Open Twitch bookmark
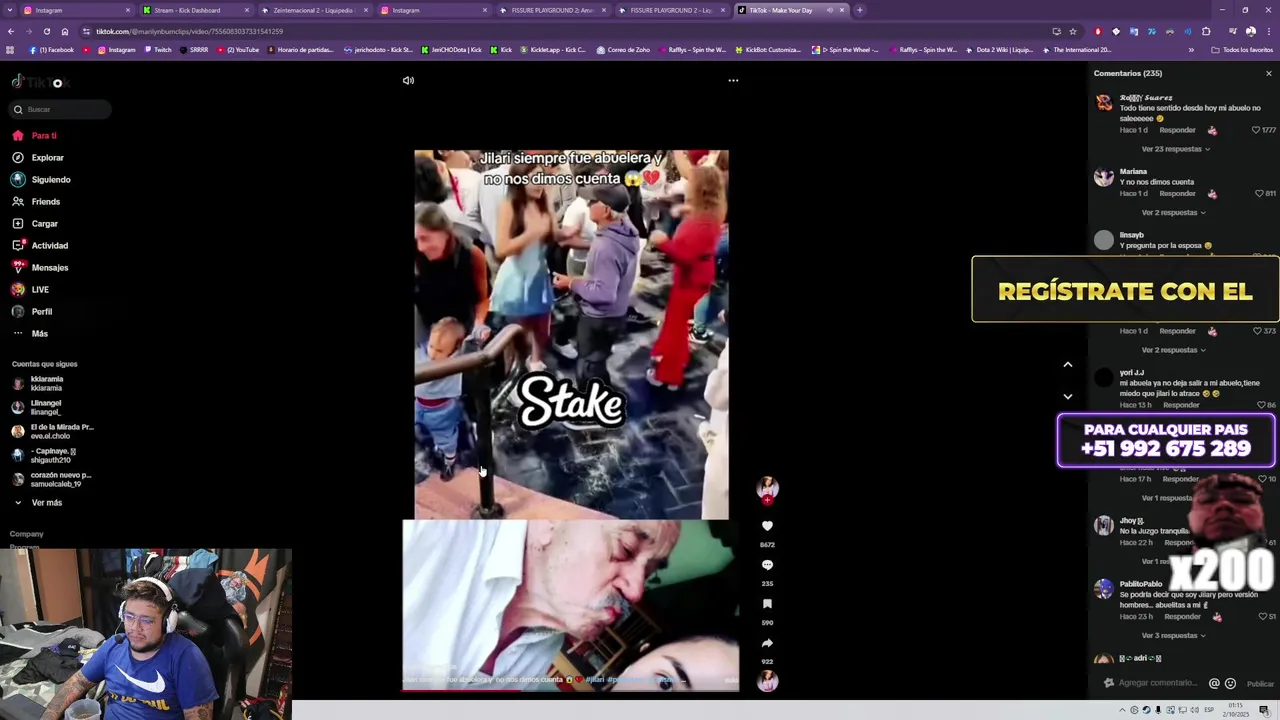 (x=157, y=50)
